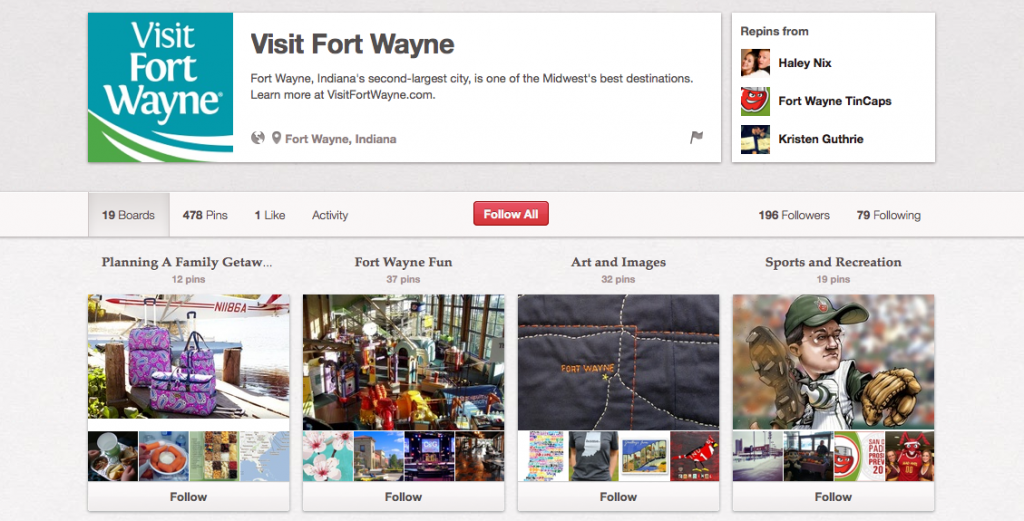The width and height of the screenshot is (1024, 521).
Task: View the 196 Followers list
Action: pos(794,215)
